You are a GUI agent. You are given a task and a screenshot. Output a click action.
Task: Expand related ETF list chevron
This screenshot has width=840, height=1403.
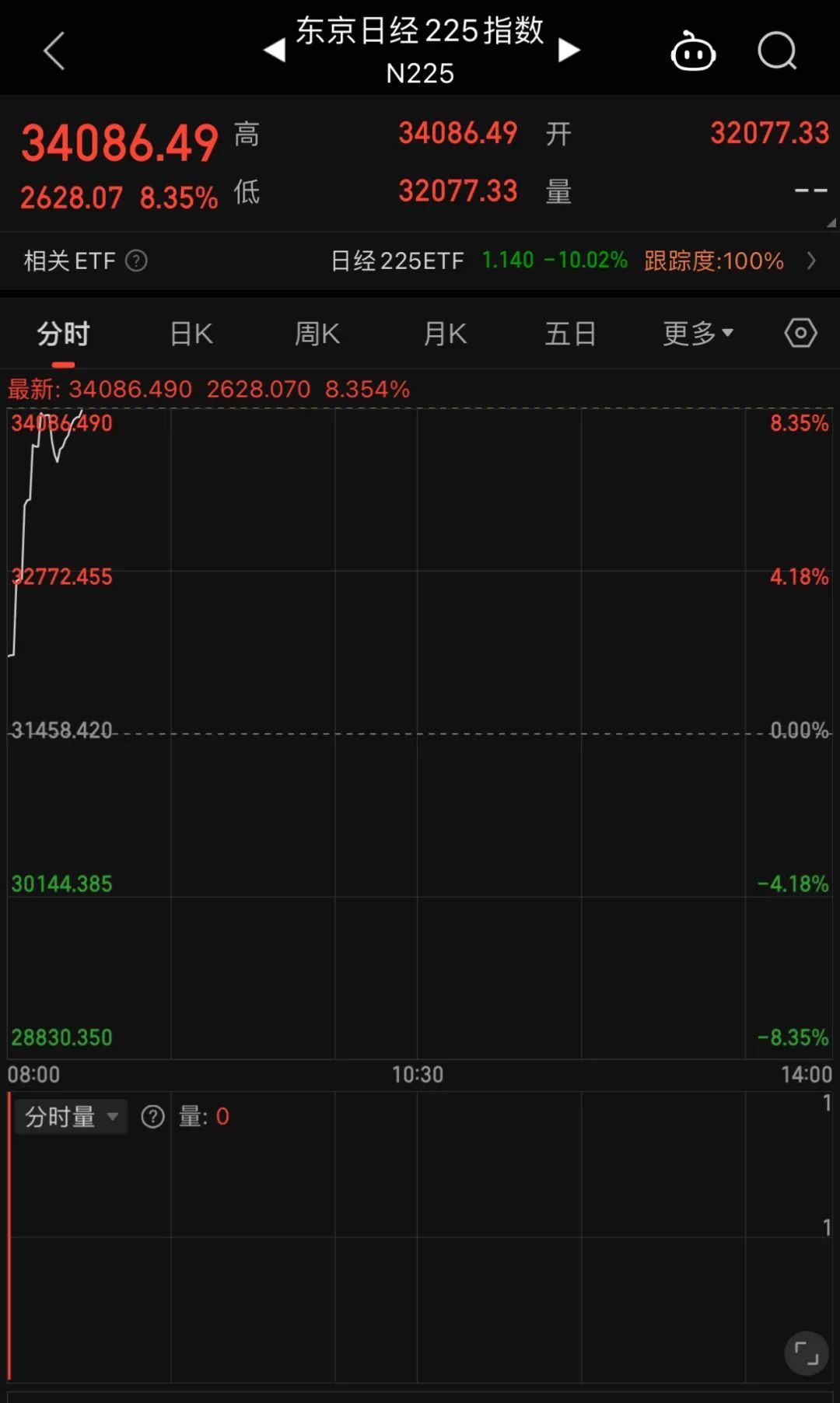(812, 261)
